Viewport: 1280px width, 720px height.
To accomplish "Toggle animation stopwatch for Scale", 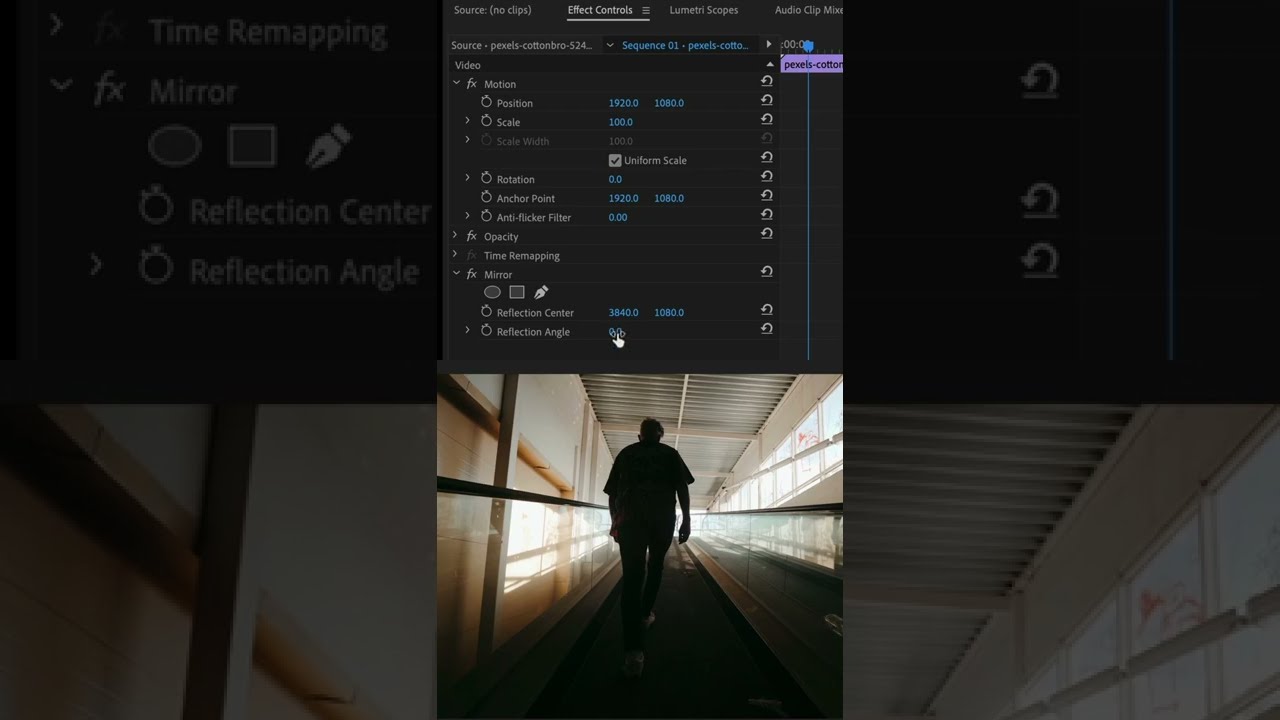I will click(487, 121).
